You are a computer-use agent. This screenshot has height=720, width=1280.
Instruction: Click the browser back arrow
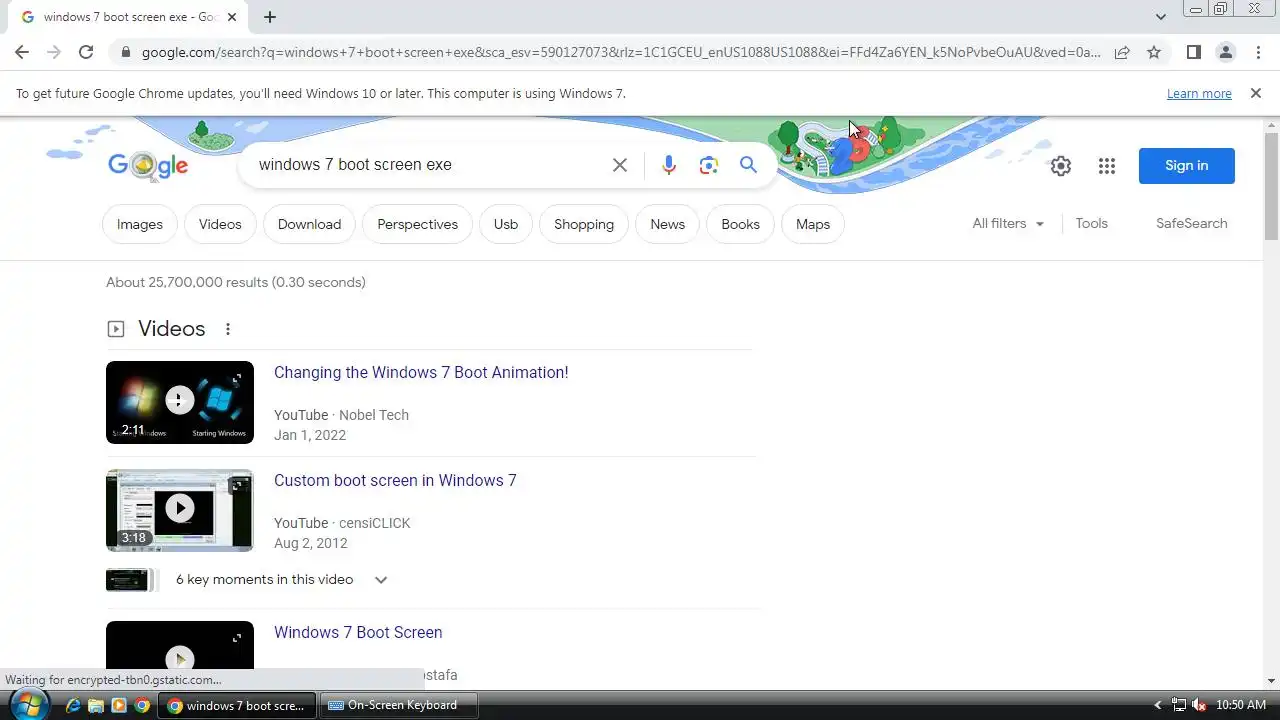click(22, 52)
